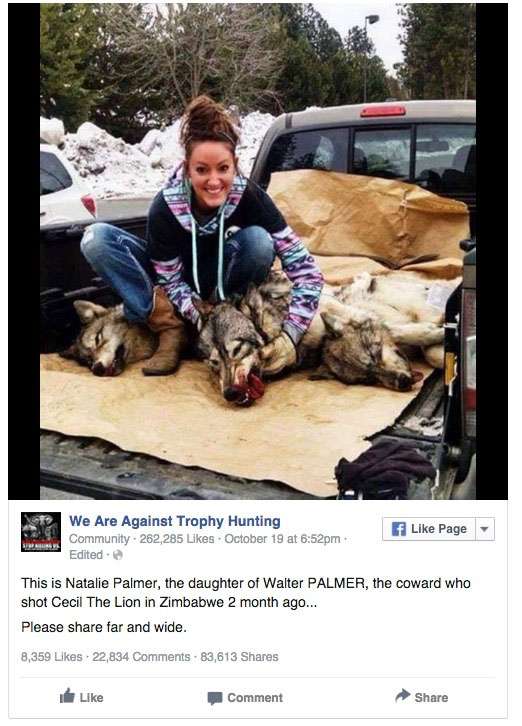View the post's Edited history
The height and width of the screenshot is (726, 522).
86,555
